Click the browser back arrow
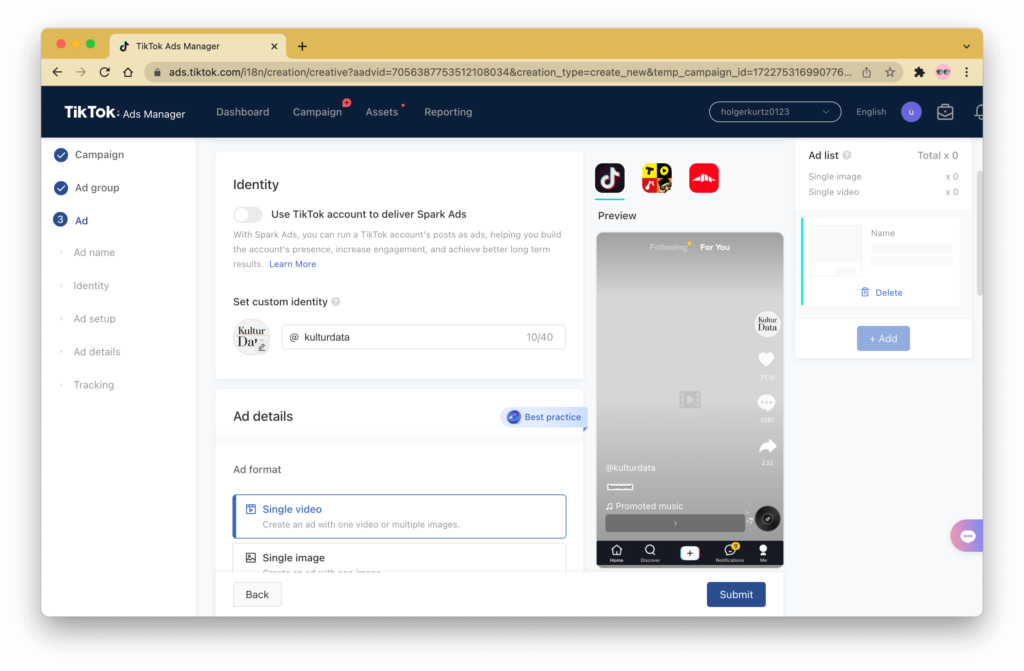Viewport: 1024px width, 671px height. [x=57, y=72]
